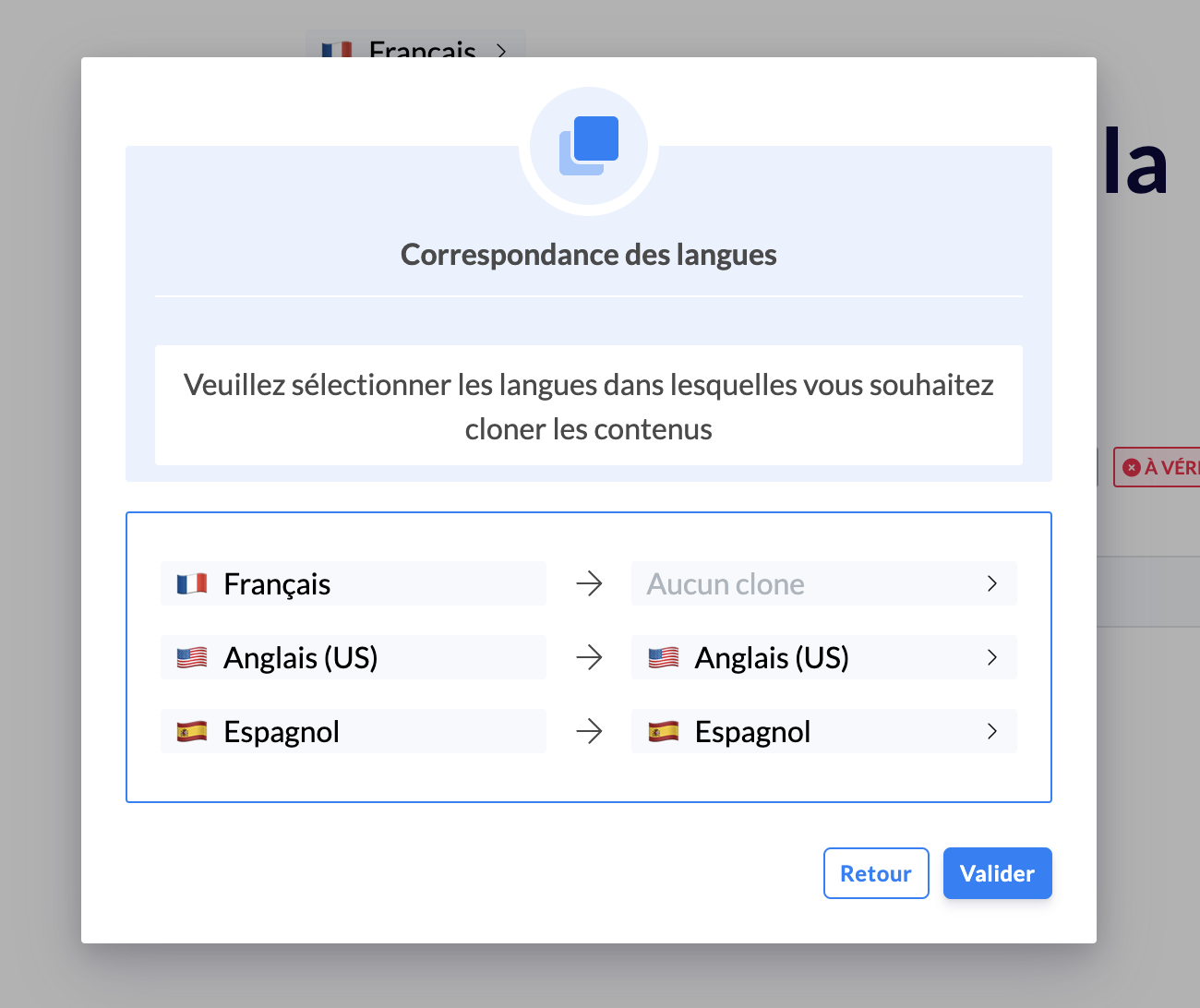Select the Anglais (US) source language field
Viewport: 1200px width, 1008px height.
353,657
